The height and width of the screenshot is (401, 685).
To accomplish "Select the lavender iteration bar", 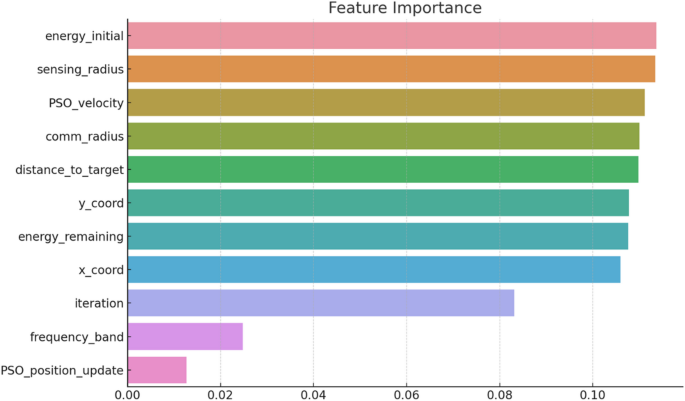I will [321, 303].
